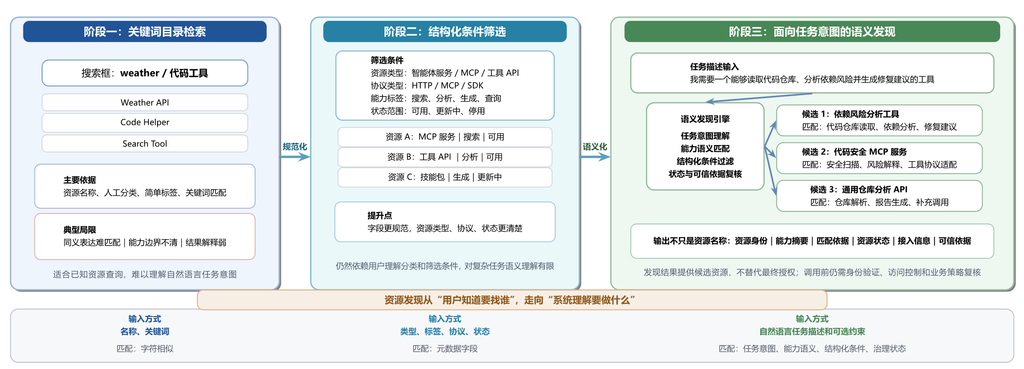Select row 资源 C：技能包 | 生成 | 更新中
This screenshot has width=1024, height=369.
(x=445, y=177)
